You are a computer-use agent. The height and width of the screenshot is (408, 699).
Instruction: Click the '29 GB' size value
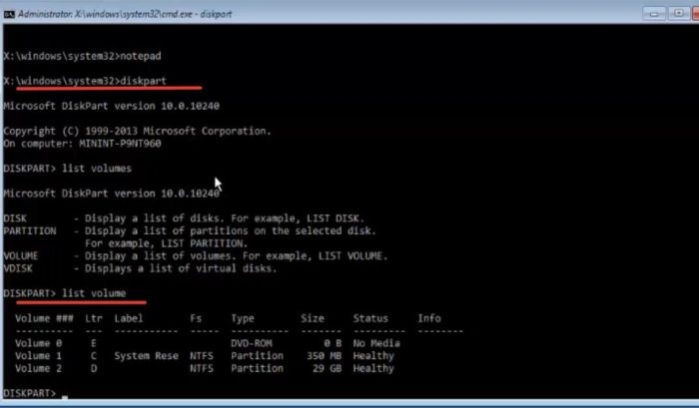(327, 368)
